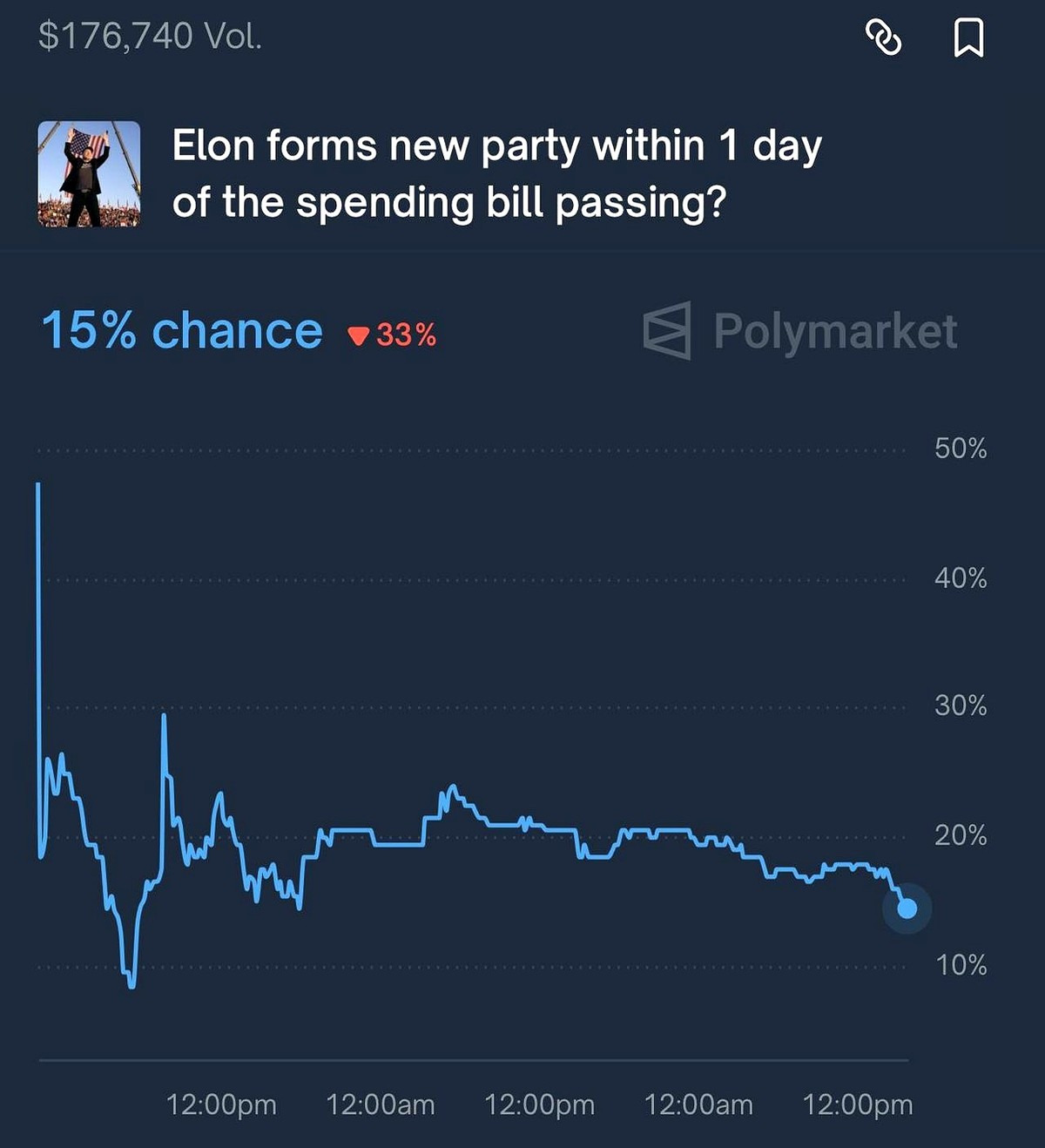Click the last 12:00pm time label
The height and width of the screenshot is (1148, 1045).
(x=858, y=1105)
